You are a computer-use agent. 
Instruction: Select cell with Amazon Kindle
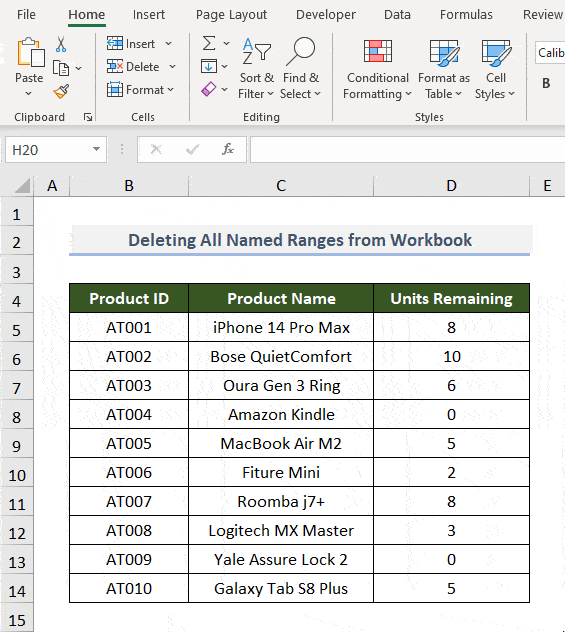281,414
